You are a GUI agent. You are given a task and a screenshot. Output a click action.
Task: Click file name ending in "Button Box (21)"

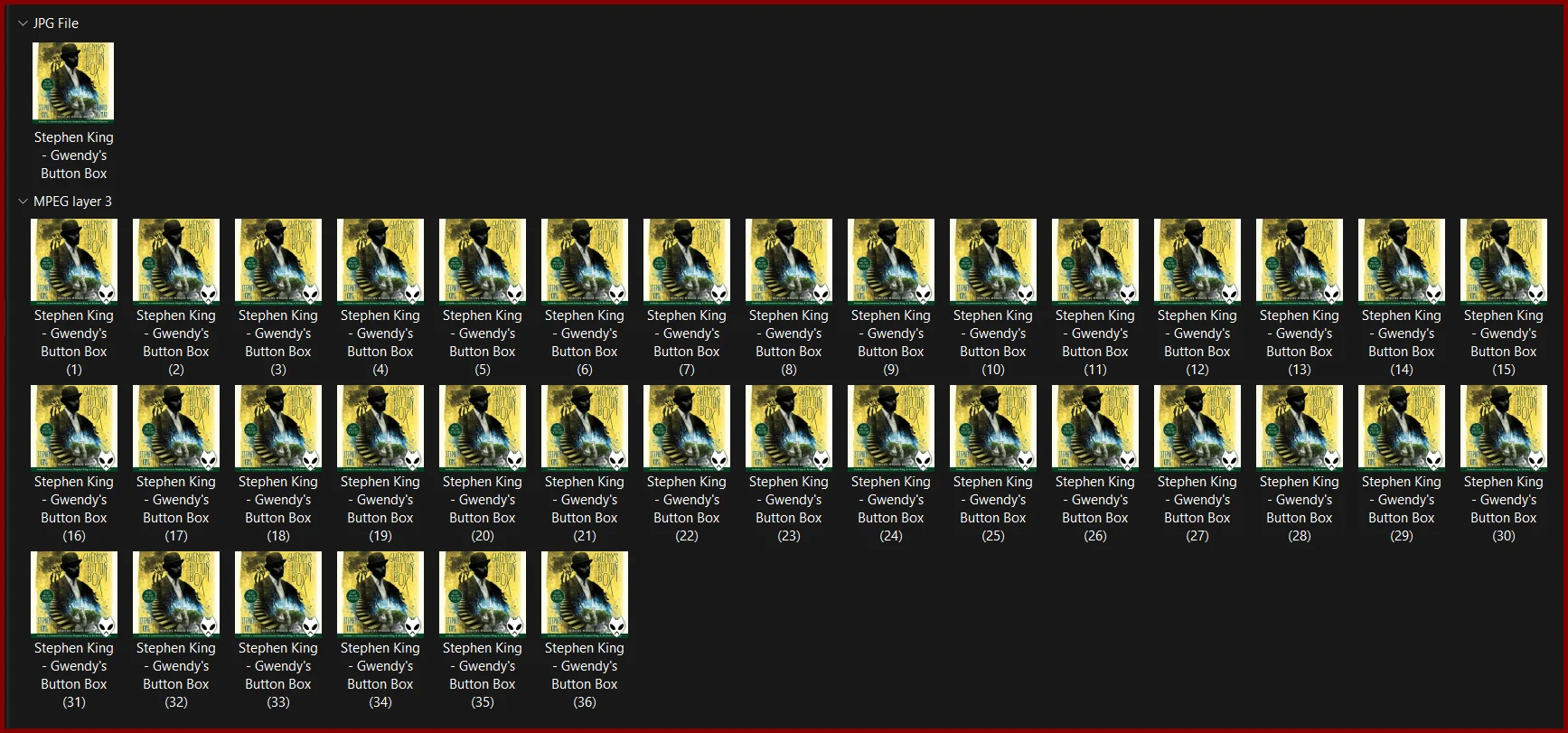tap(585, 509)
